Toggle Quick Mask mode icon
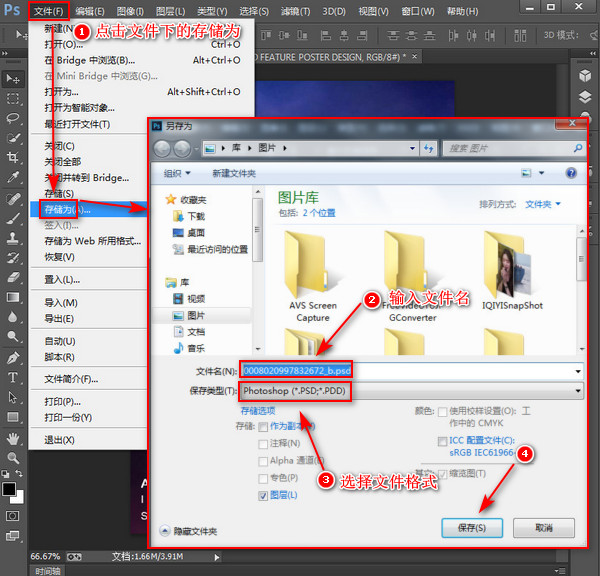The height and width of the screenshot is (576, 600). 12,516
